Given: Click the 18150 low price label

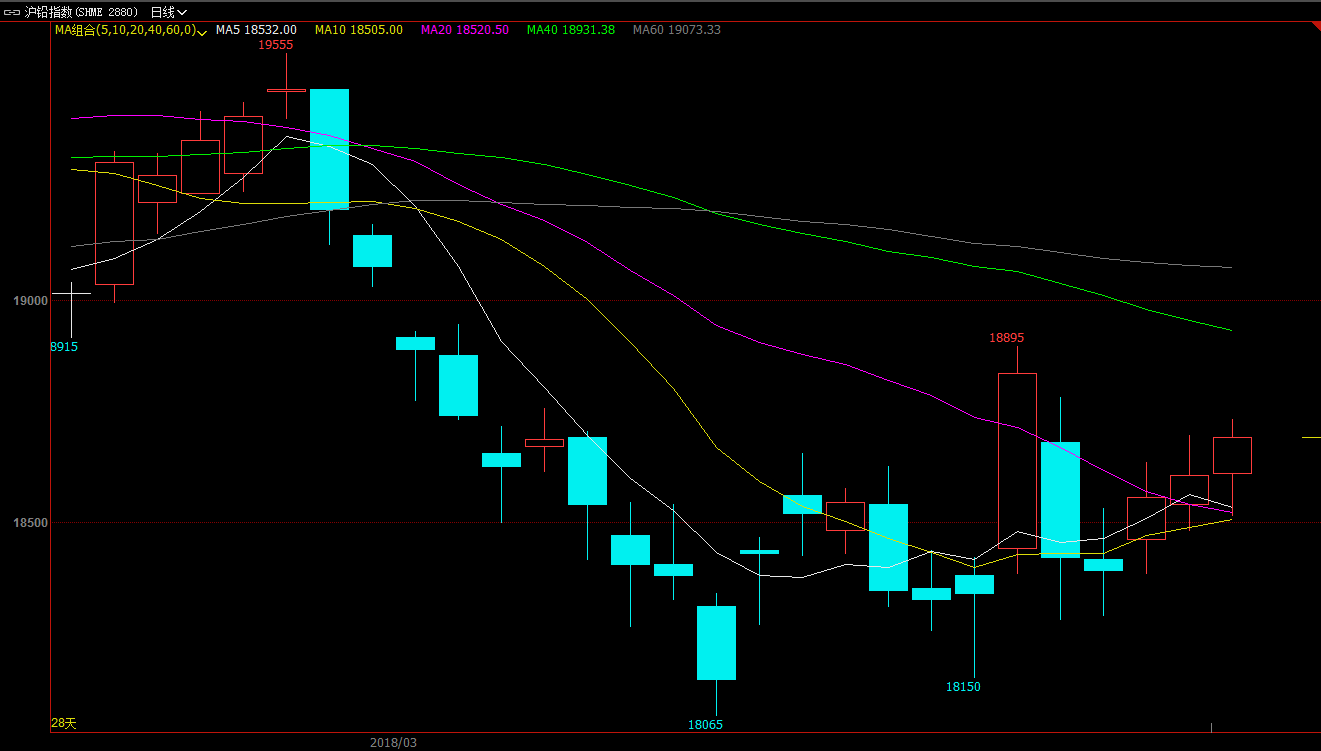Looking at the screenshot, I should coord(963,687).
